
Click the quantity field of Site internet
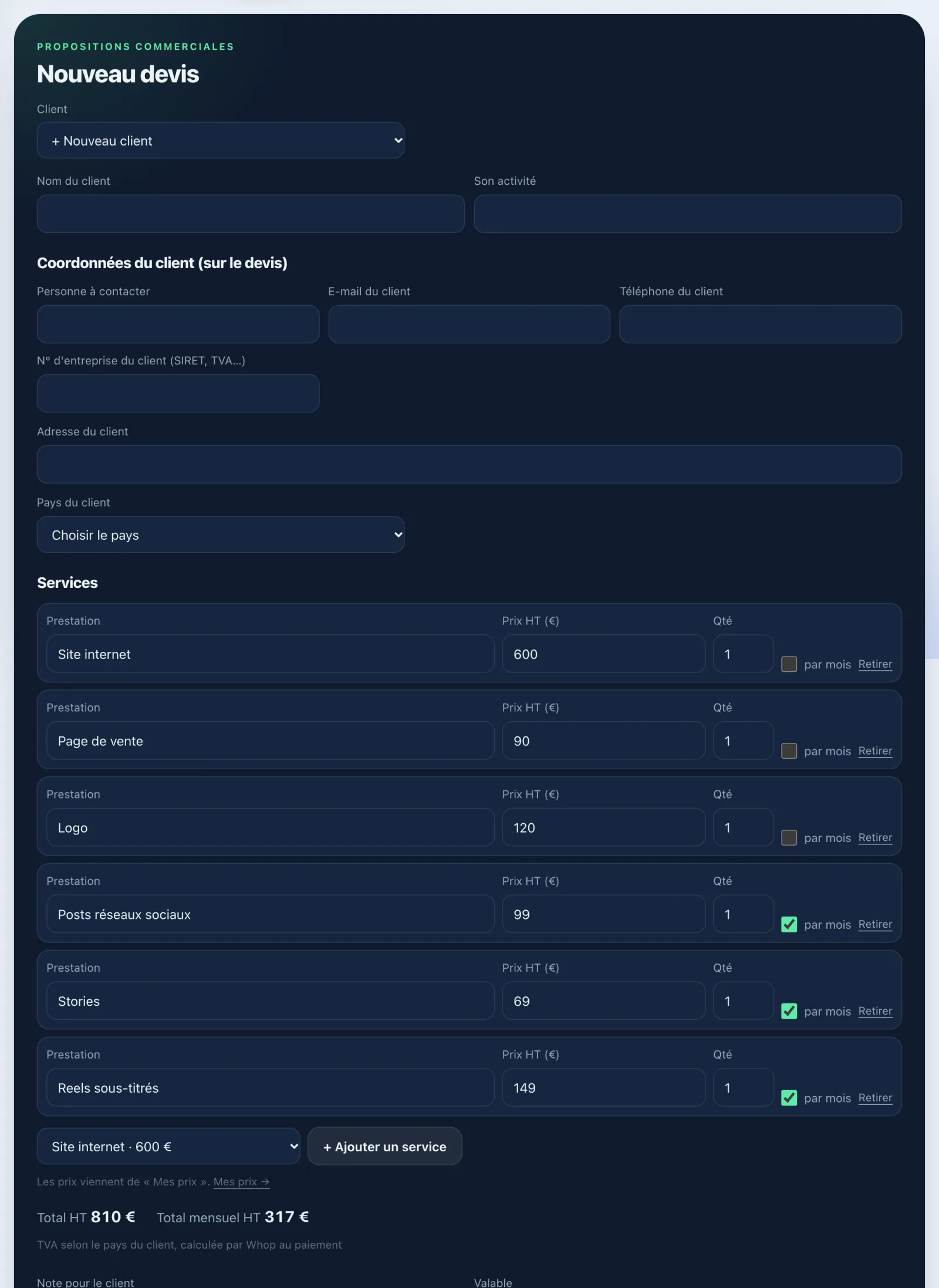tap(744, 654)
